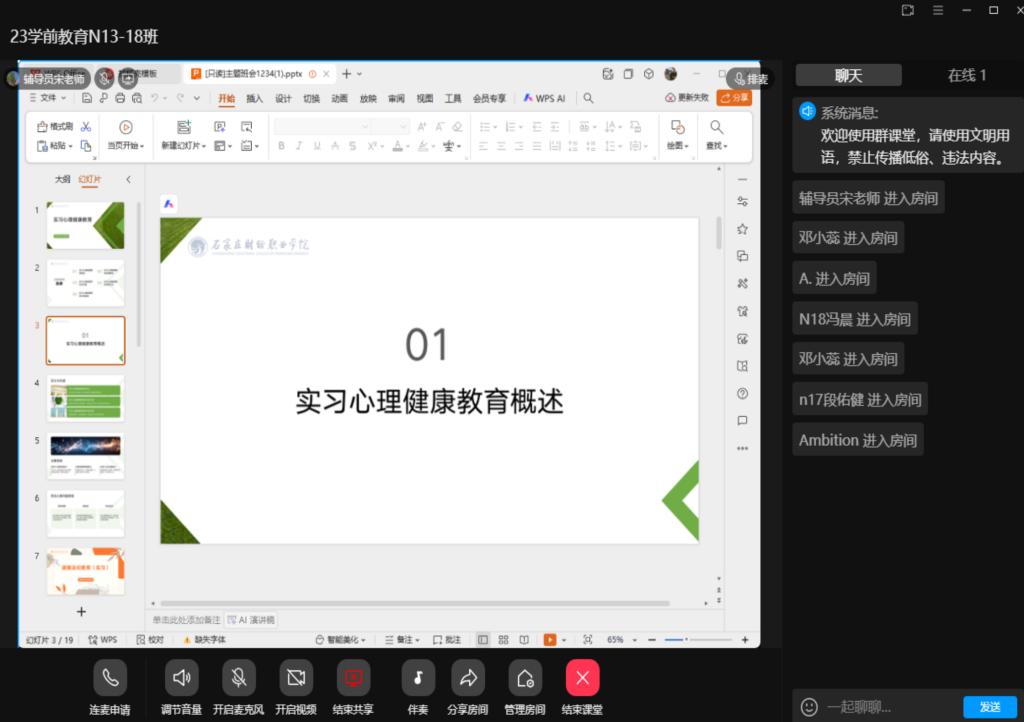The height and width of the screenshot is (722, 1024).
Task: Stop screen sharing with 结束共享
Action: (353, 678)
